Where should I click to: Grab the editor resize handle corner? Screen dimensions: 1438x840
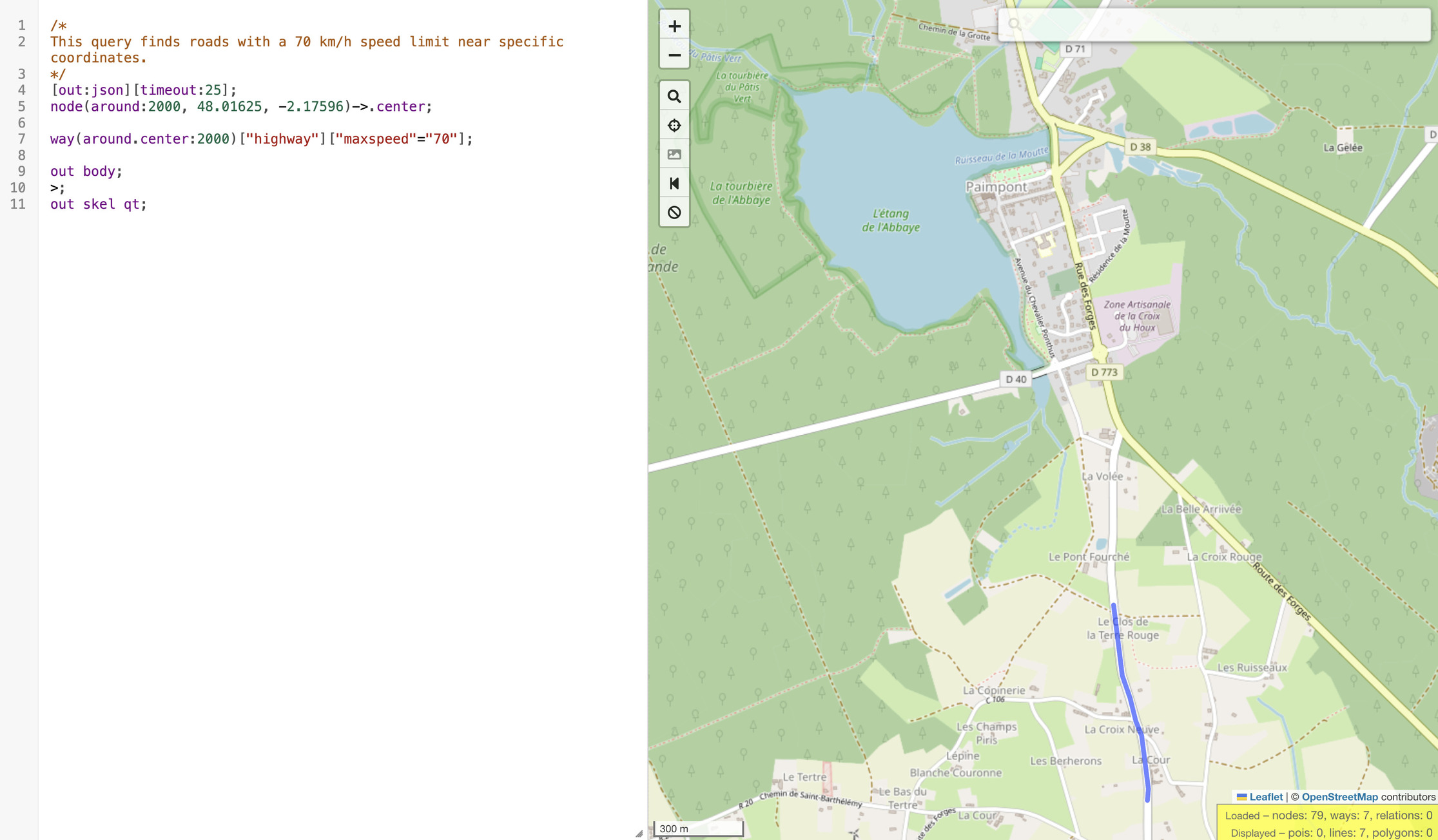639,833
